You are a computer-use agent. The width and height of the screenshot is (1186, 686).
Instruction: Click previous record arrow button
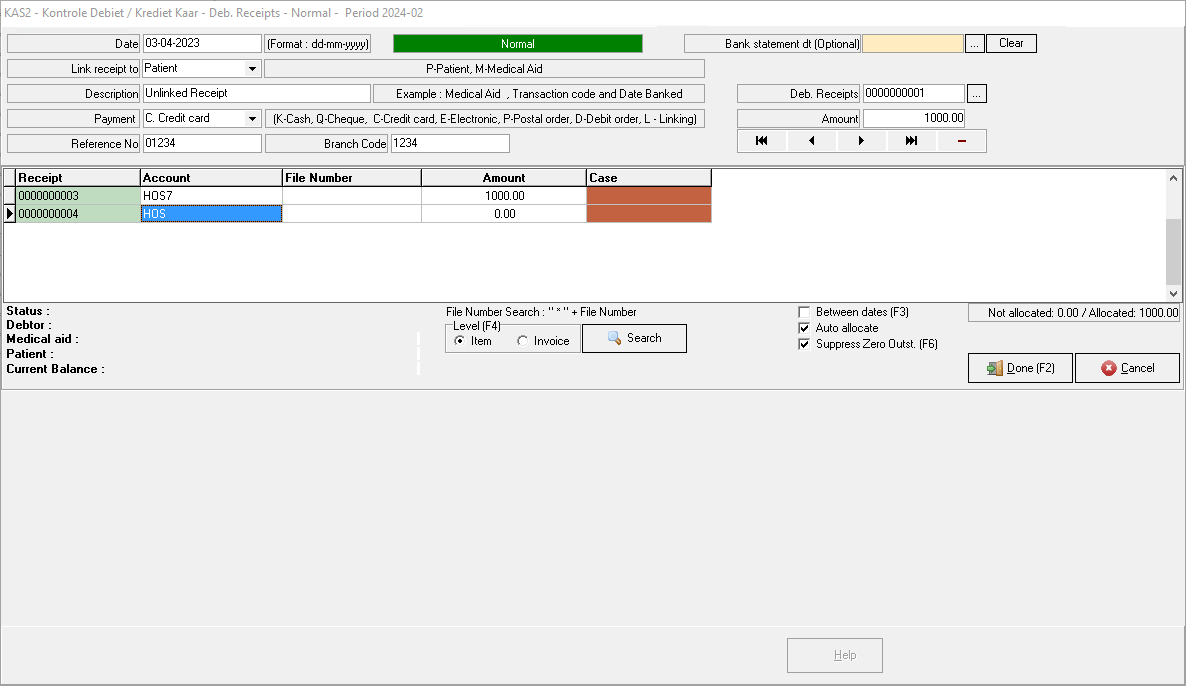(811, 141)
